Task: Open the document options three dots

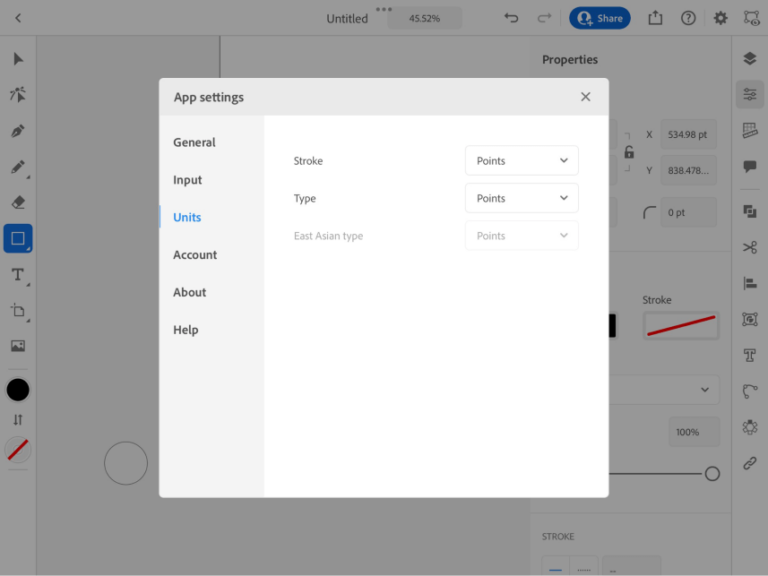Action: tap(384, 9)
